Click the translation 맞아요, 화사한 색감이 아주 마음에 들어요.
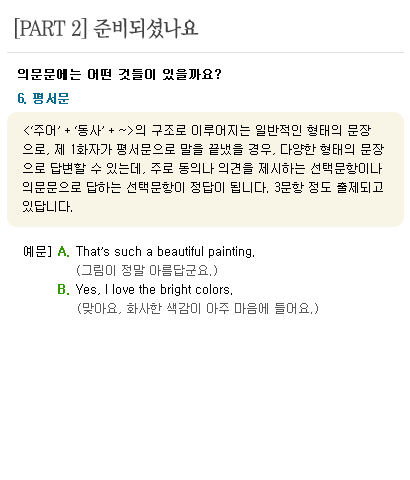410x480 pixels. pyautogui.click(x=198, y=309)
